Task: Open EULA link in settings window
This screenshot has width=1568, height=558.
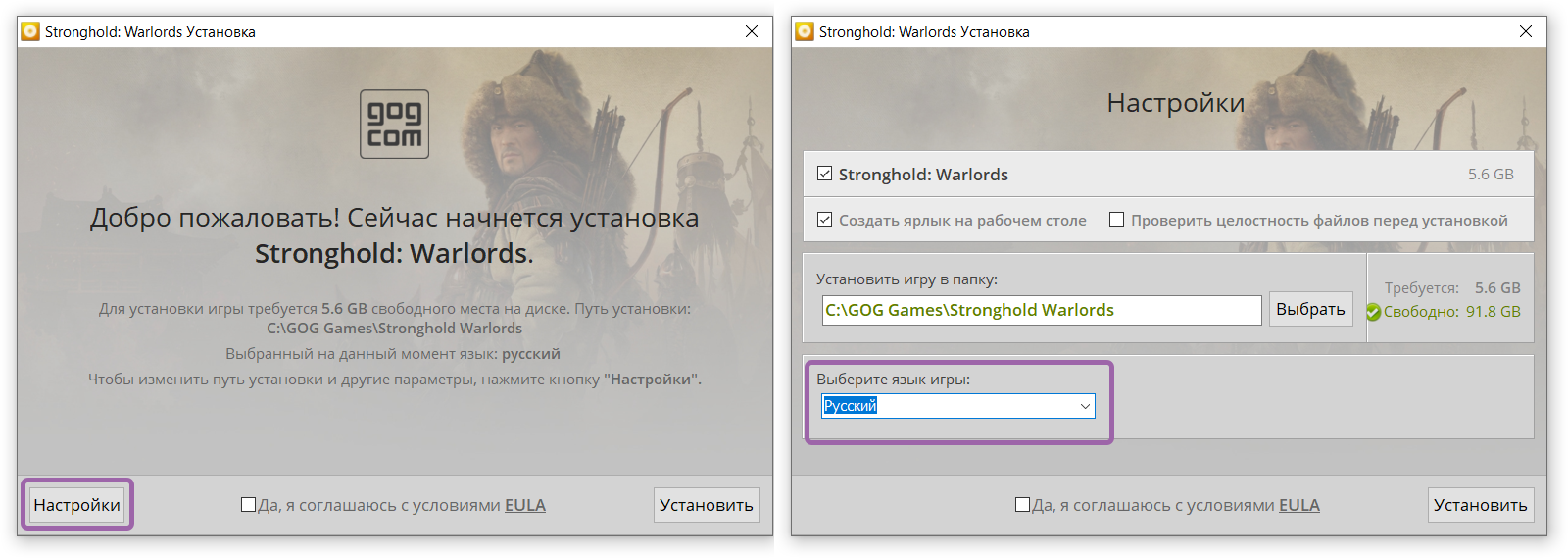Action: coord(1299,505)
